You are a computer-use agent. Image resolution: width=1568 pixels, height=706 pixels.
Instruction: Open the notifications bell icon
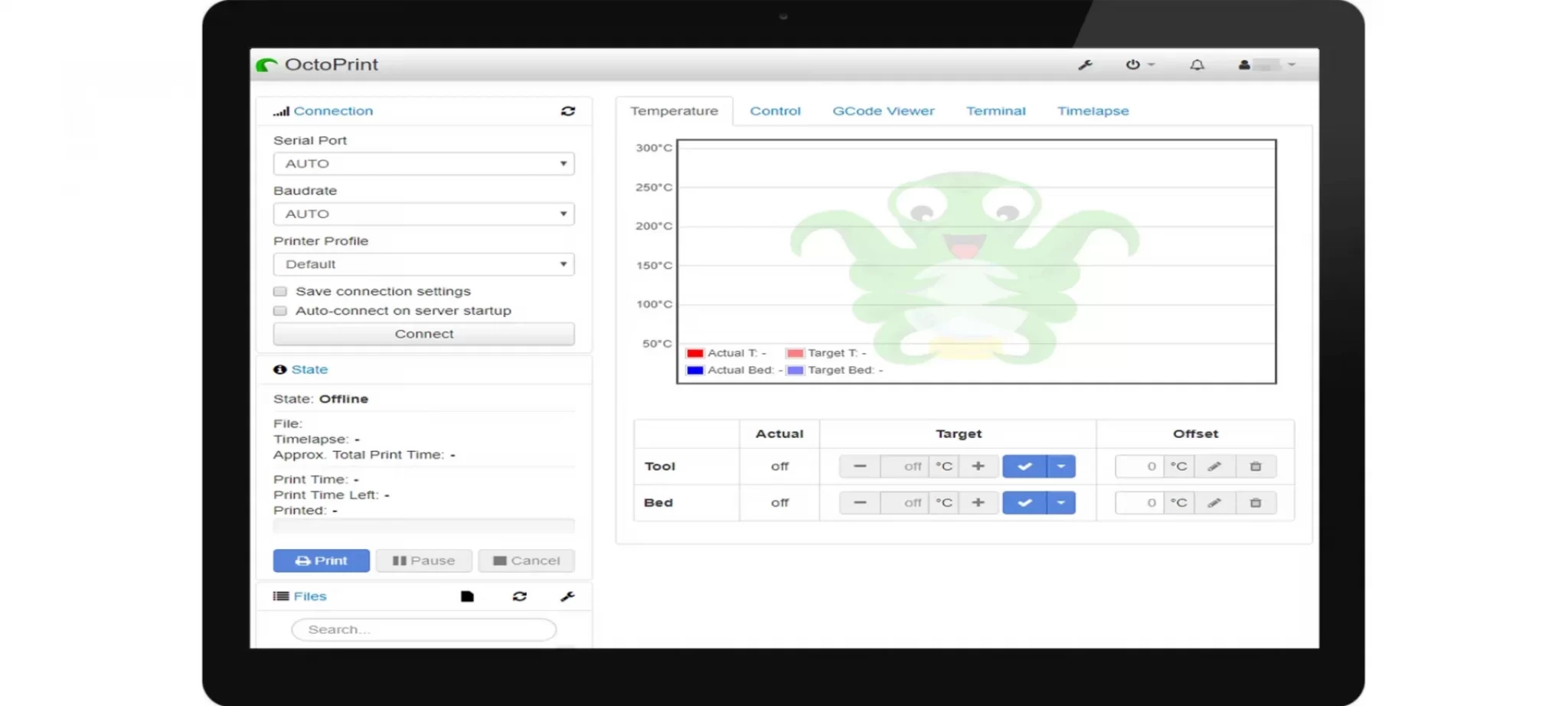[x=1197, y=65]
